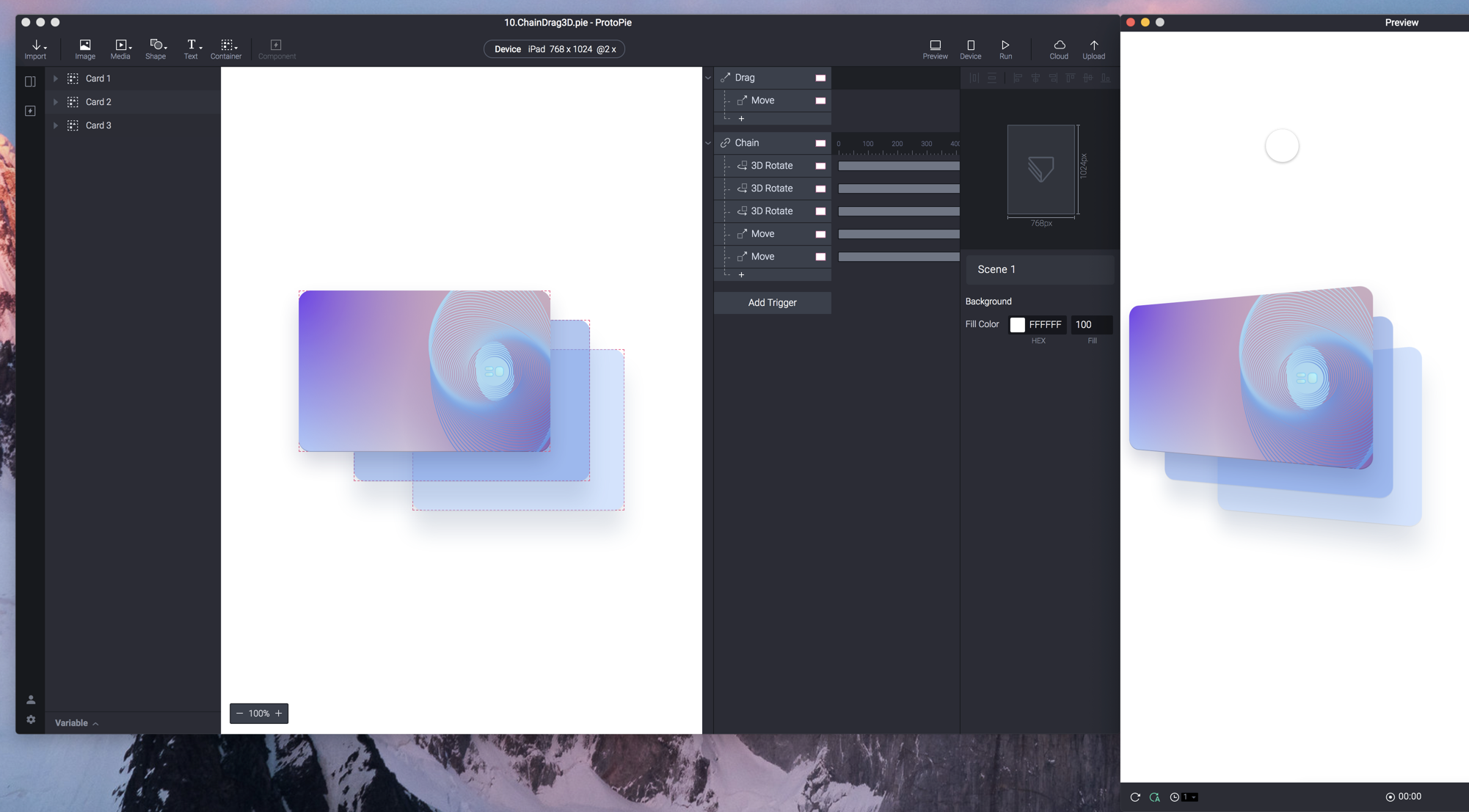
Task: Reload the preview with refresh icon
Action: pyautogui.click(x=1135, y=797)
